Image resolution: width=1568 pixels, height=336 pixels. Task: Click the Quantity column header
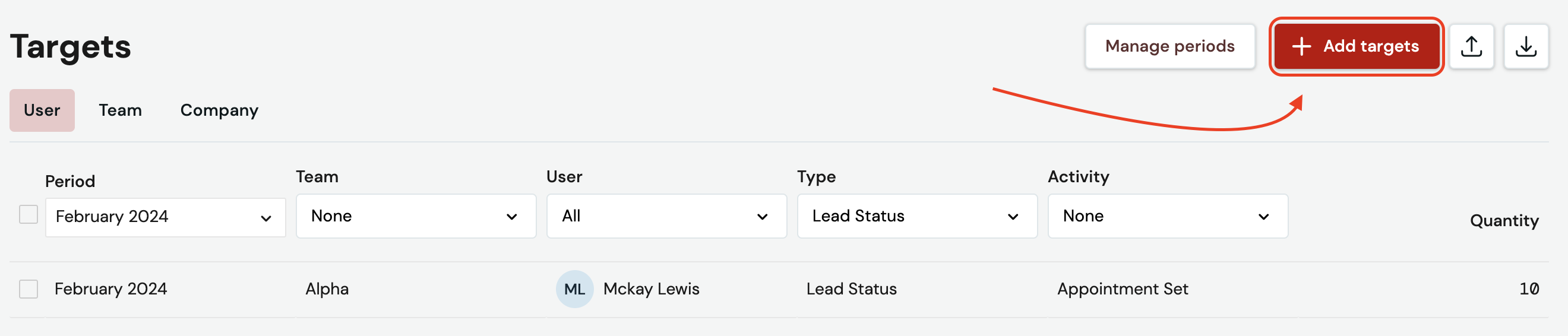(1503, 220)
